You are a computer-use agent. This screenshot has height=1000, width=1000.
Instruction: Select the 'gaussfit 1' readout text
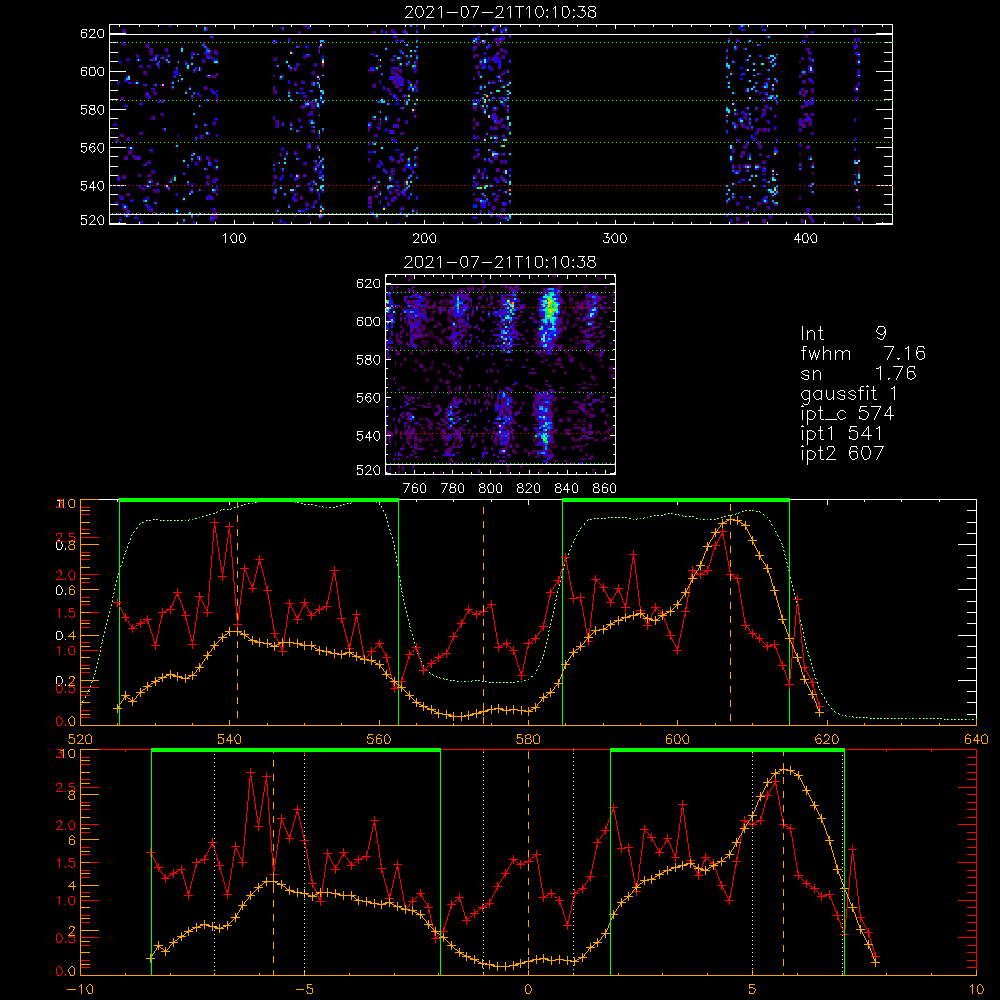(x=849, y=393)
